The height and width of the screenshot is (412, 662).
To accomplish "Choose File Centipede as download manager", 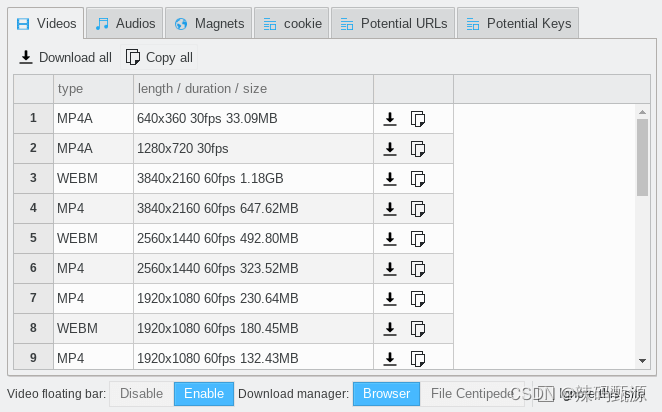I will click(471, 394).
